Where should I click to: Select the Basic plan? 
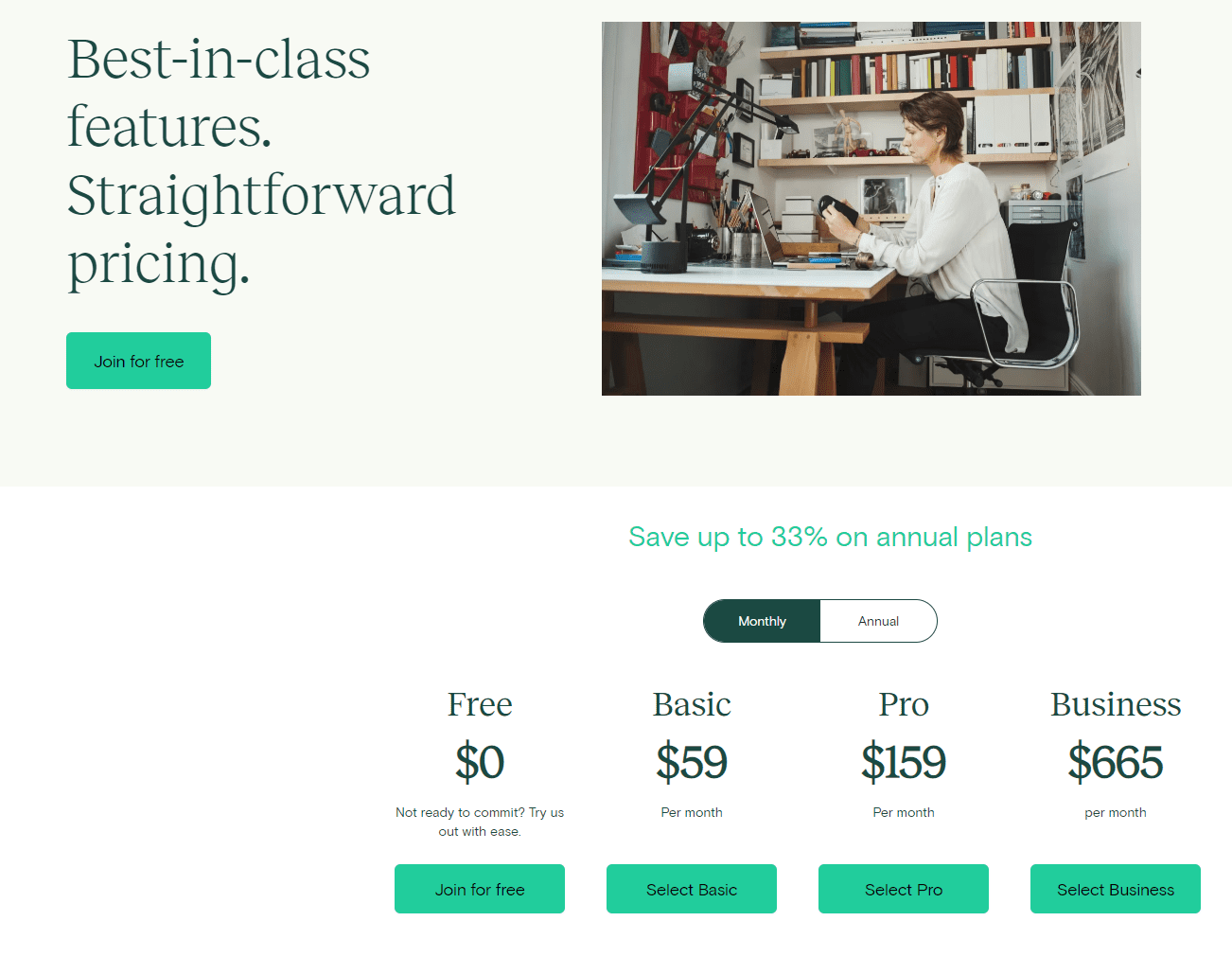coord(691,889)
